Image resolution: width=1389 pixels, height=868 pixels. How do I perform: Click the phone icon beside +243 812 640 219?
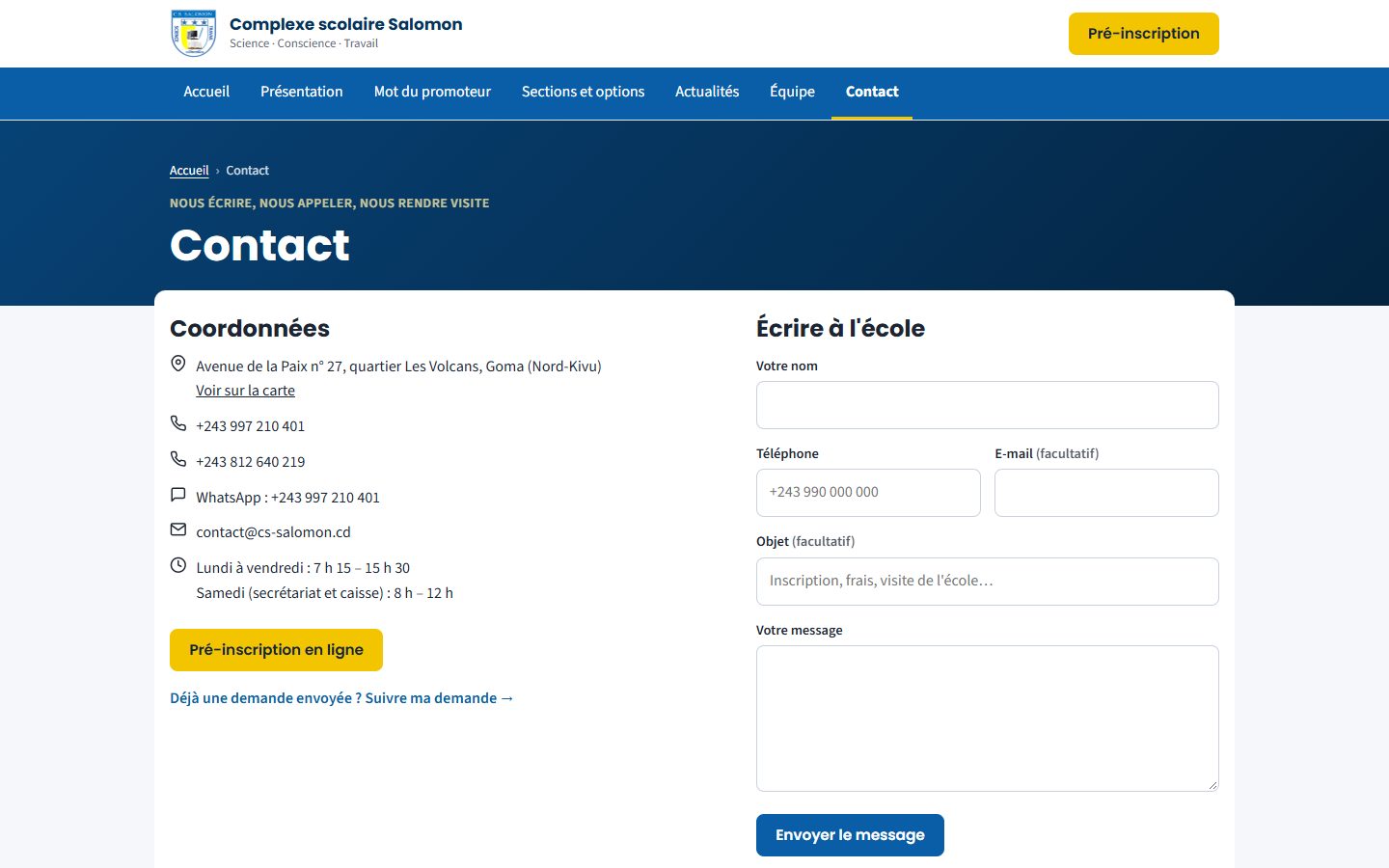click(x=177, y=459)
